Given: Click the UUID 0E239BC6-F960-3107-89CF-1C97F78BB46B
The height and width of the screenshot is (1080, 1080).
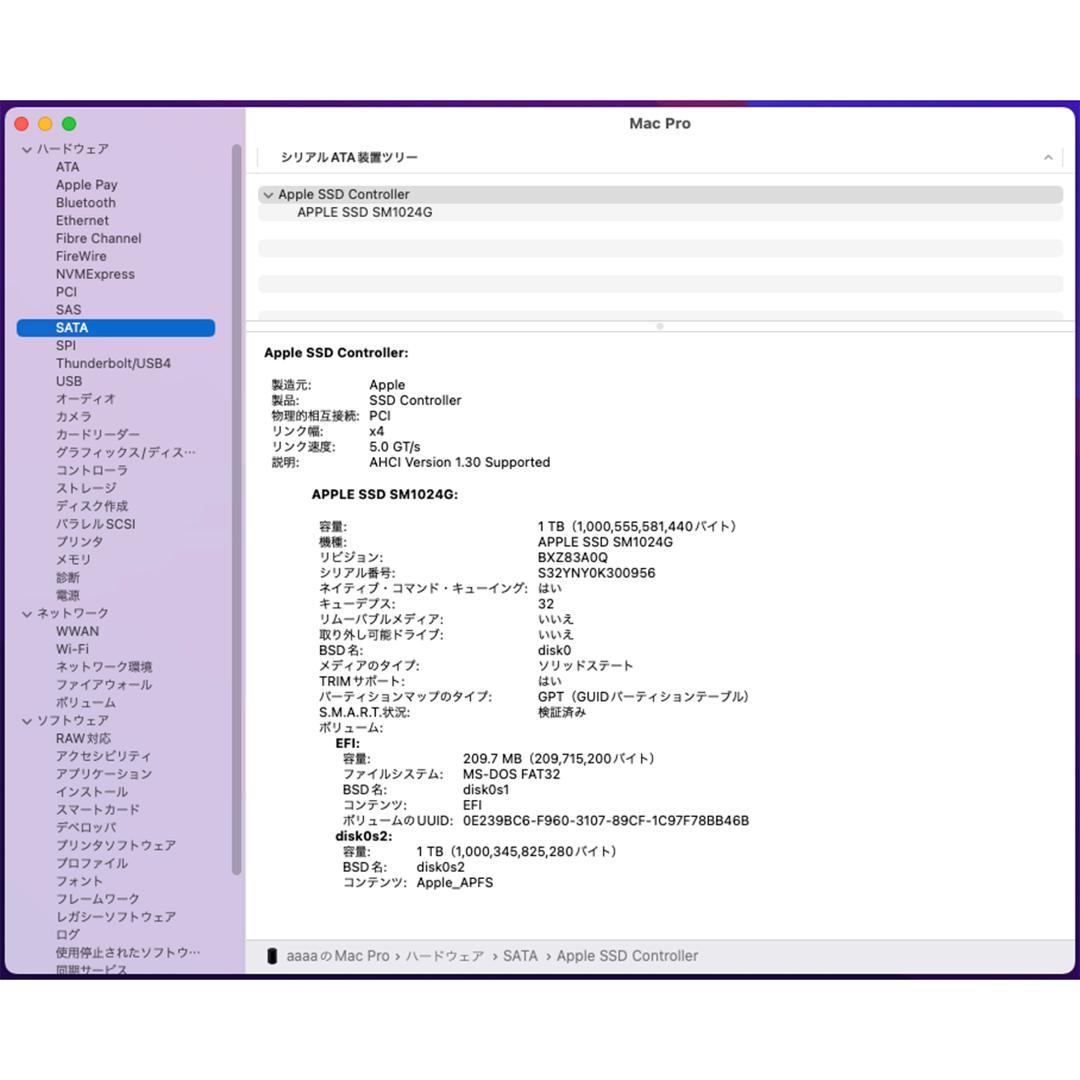Looking at the screenshot, I should tap(606, 821).
